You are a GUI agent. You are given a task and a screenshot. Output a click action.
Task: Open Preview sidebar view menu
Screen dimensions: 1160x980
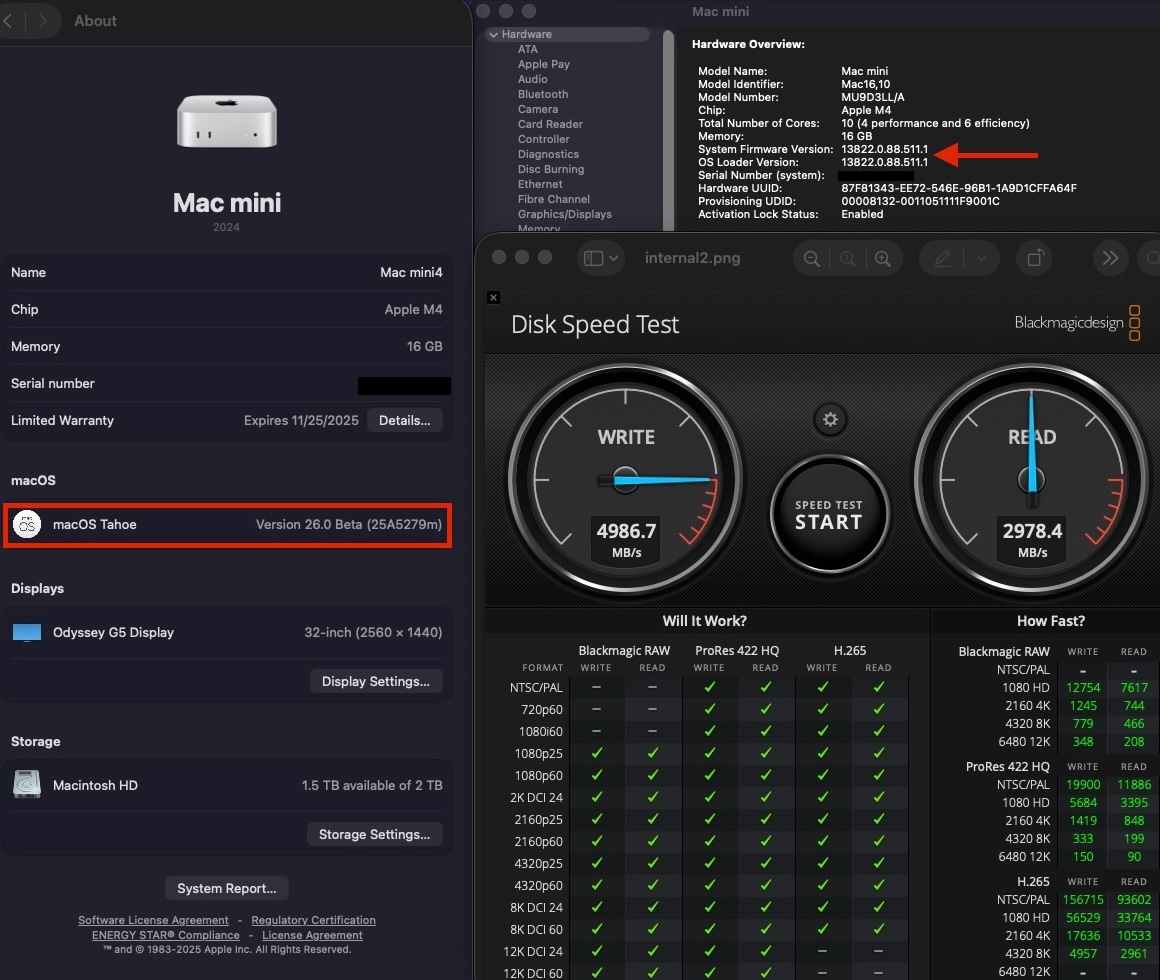[x=601, y=258]
